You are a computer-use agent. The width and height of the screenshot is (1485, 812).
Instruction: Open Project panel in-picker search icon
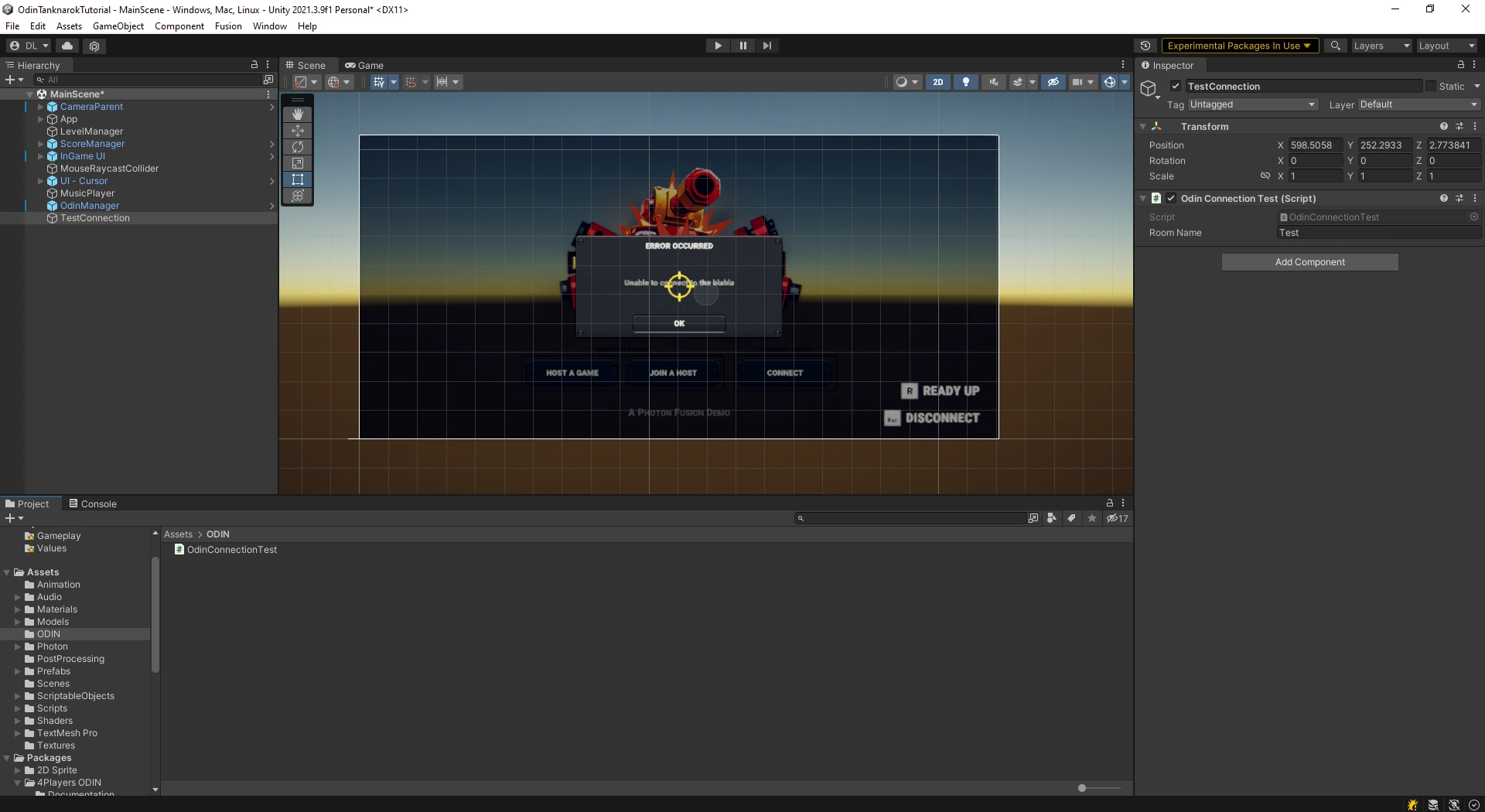pyautogui.click(x=1033, y=518)
